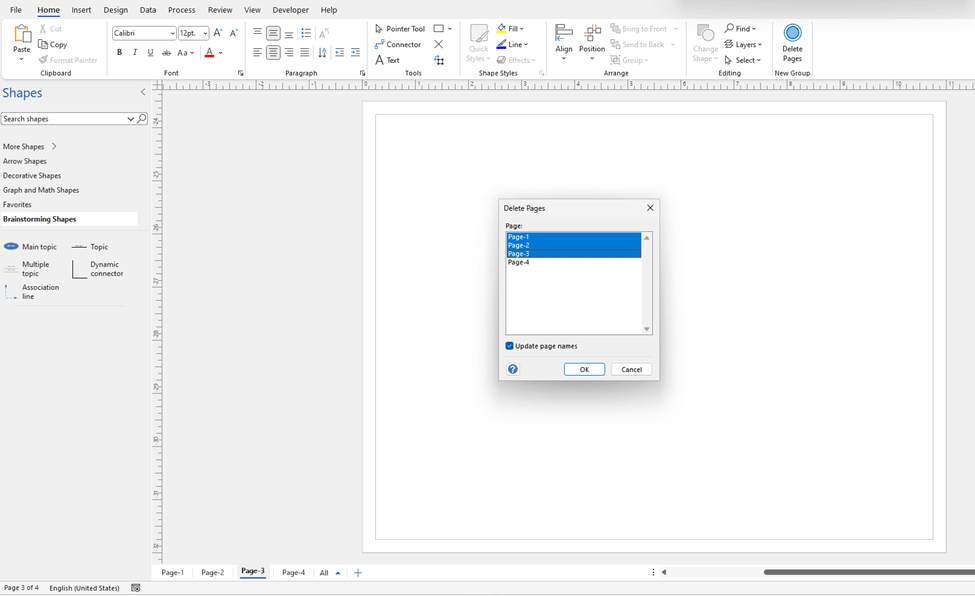Toggle bold formatting
The height and width of the screenshot is (596, 975).
point(119,52)
